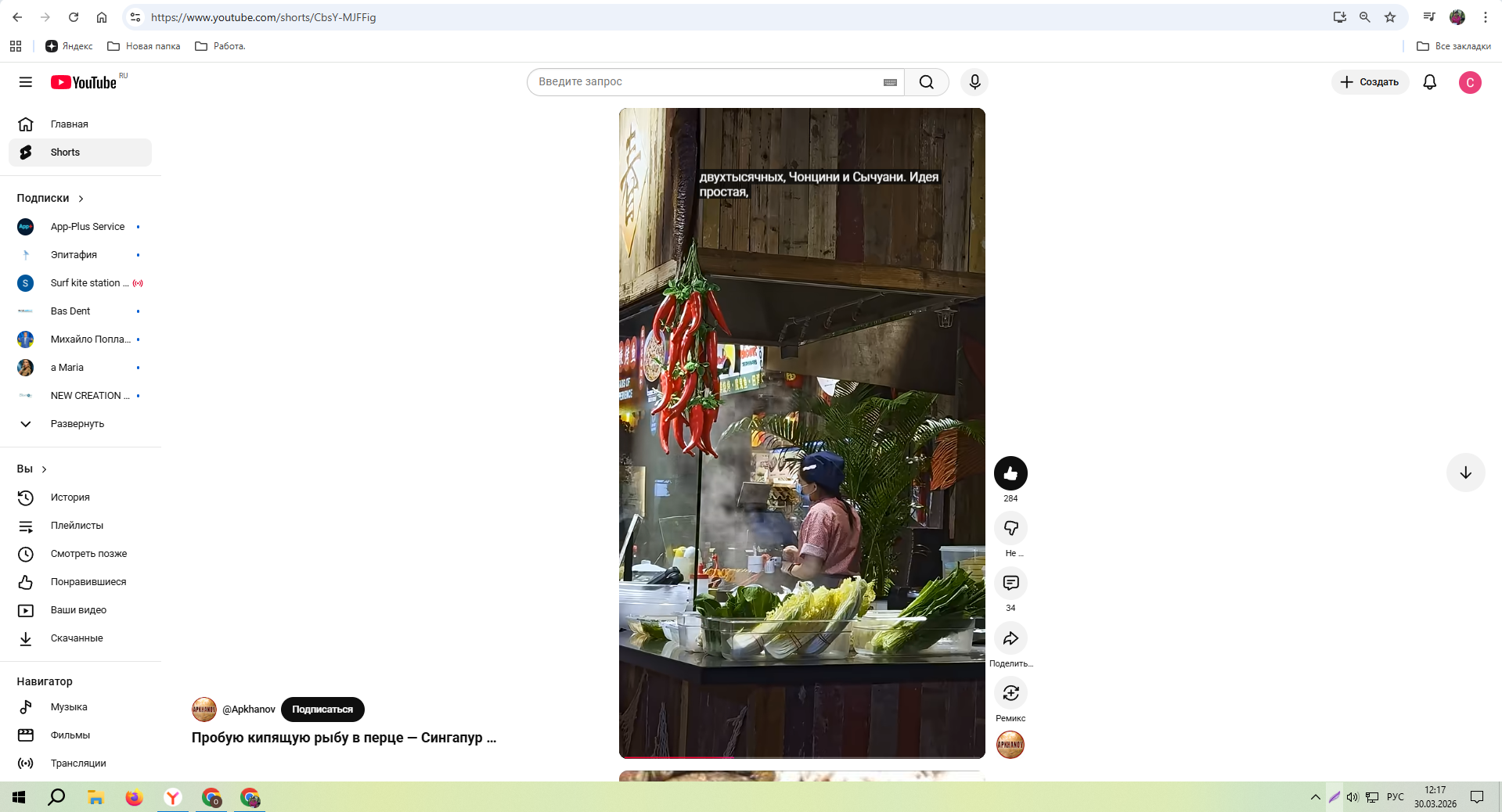Open the Apkhanov sound avatar below Remix
1502x812 pixels.
click(1010, 745)
